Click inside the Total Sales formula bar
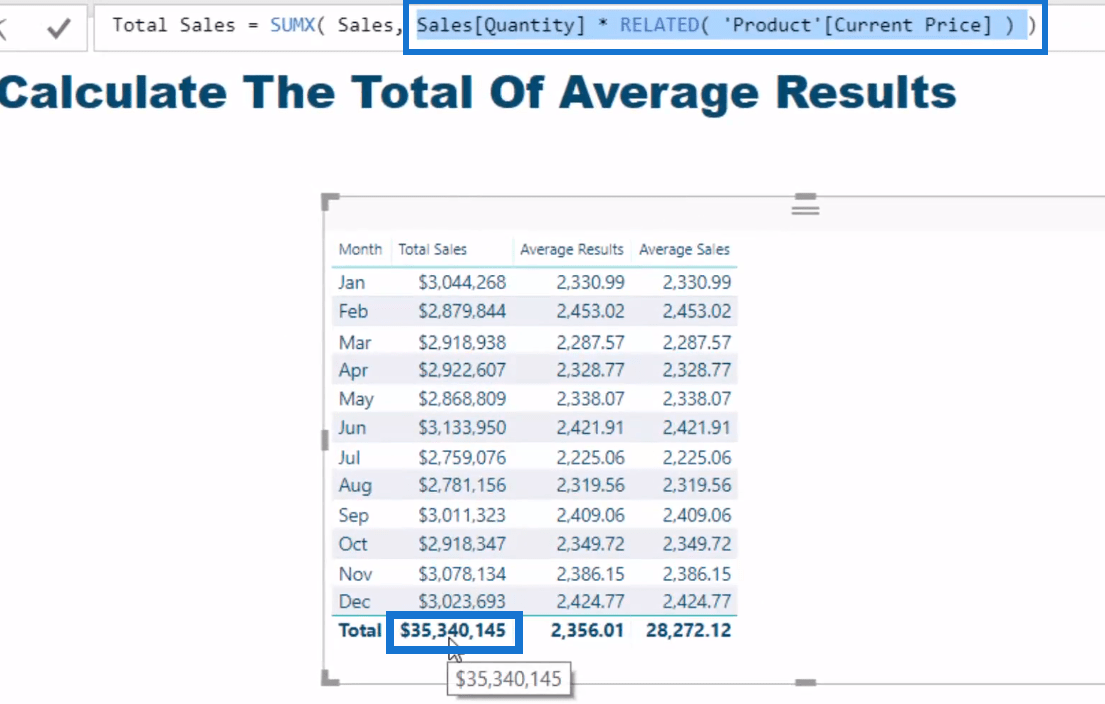The height and width of the screenshot is (704, 1105). coord(599,27)
